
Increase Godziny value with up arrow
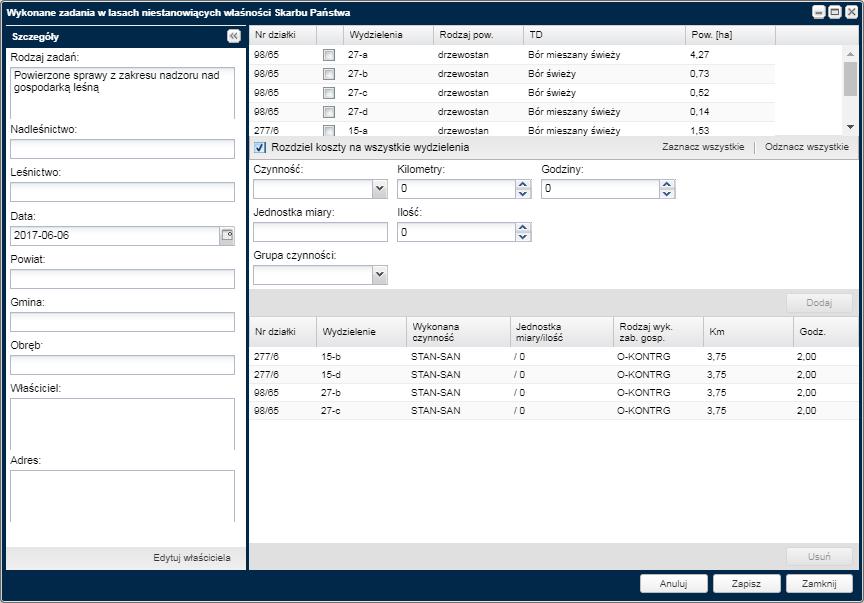(667, 185)
